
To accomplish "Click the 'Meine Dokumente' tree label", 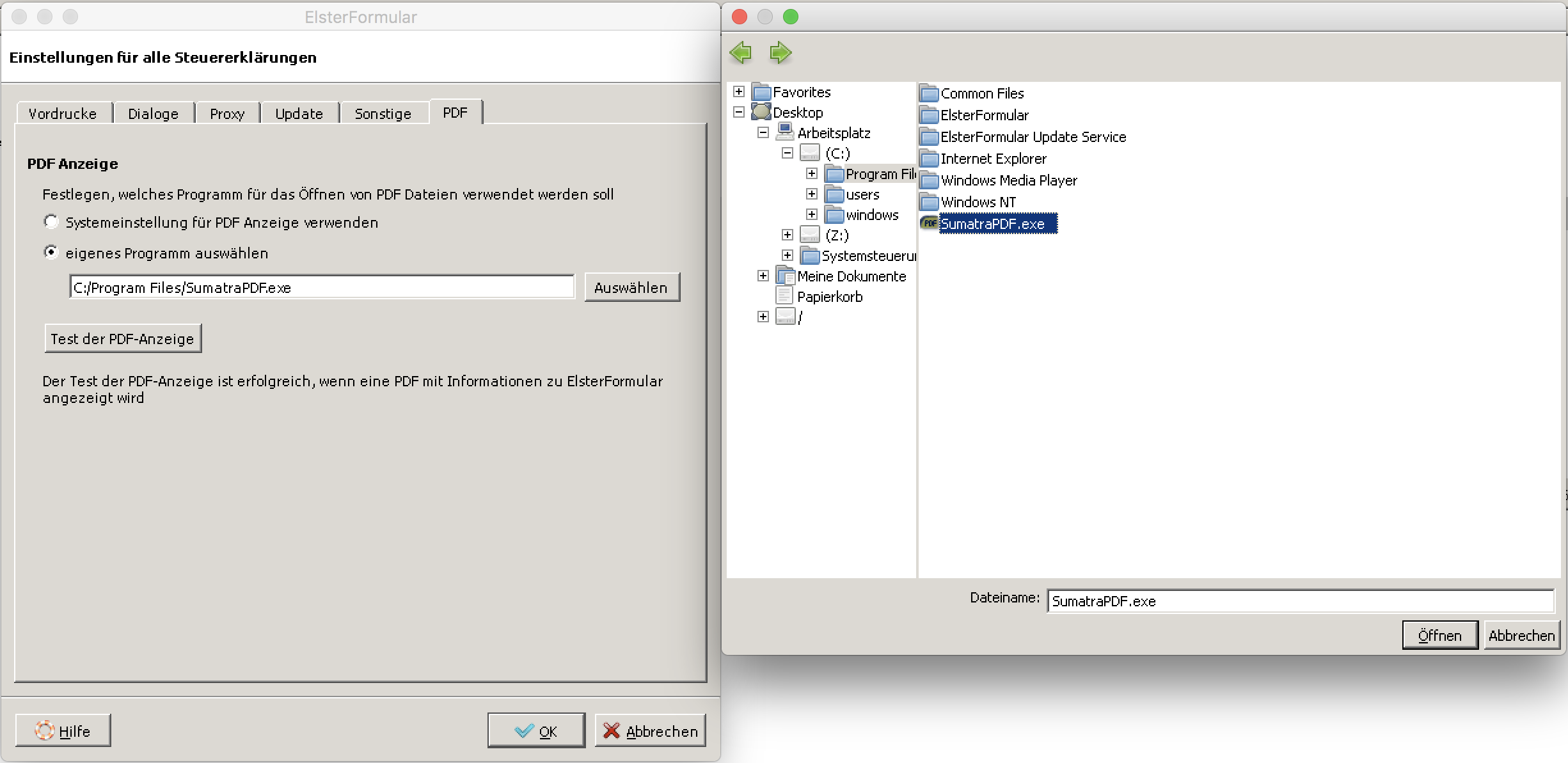I will coord(851,276).
